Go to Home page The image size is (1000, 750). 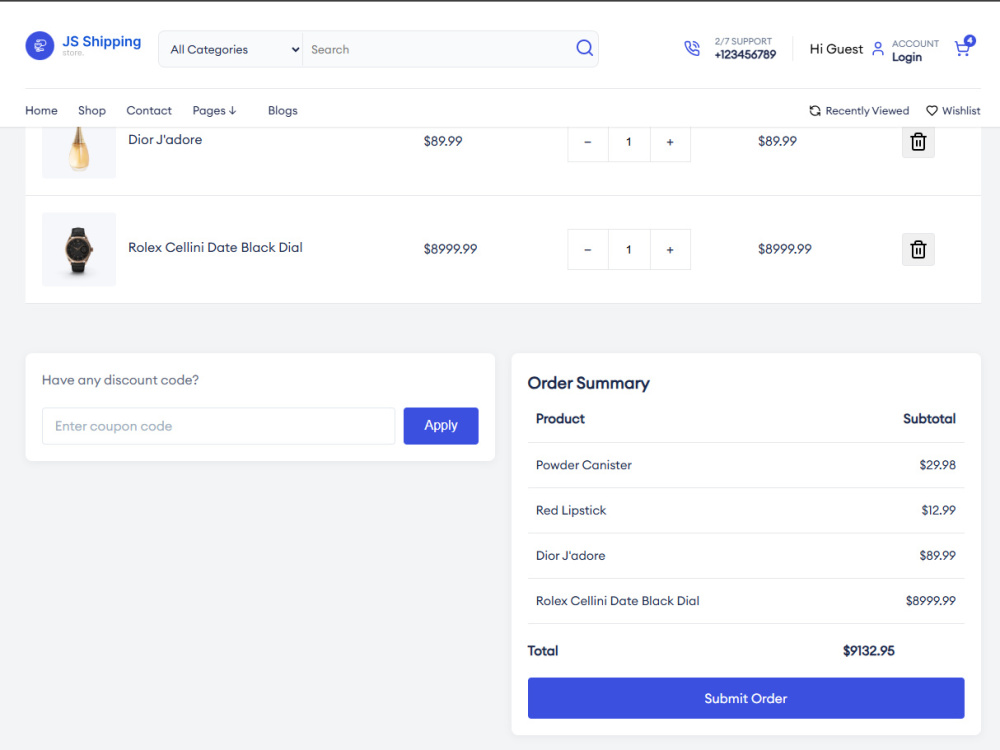pyautogui.click(x=41, y=111)
